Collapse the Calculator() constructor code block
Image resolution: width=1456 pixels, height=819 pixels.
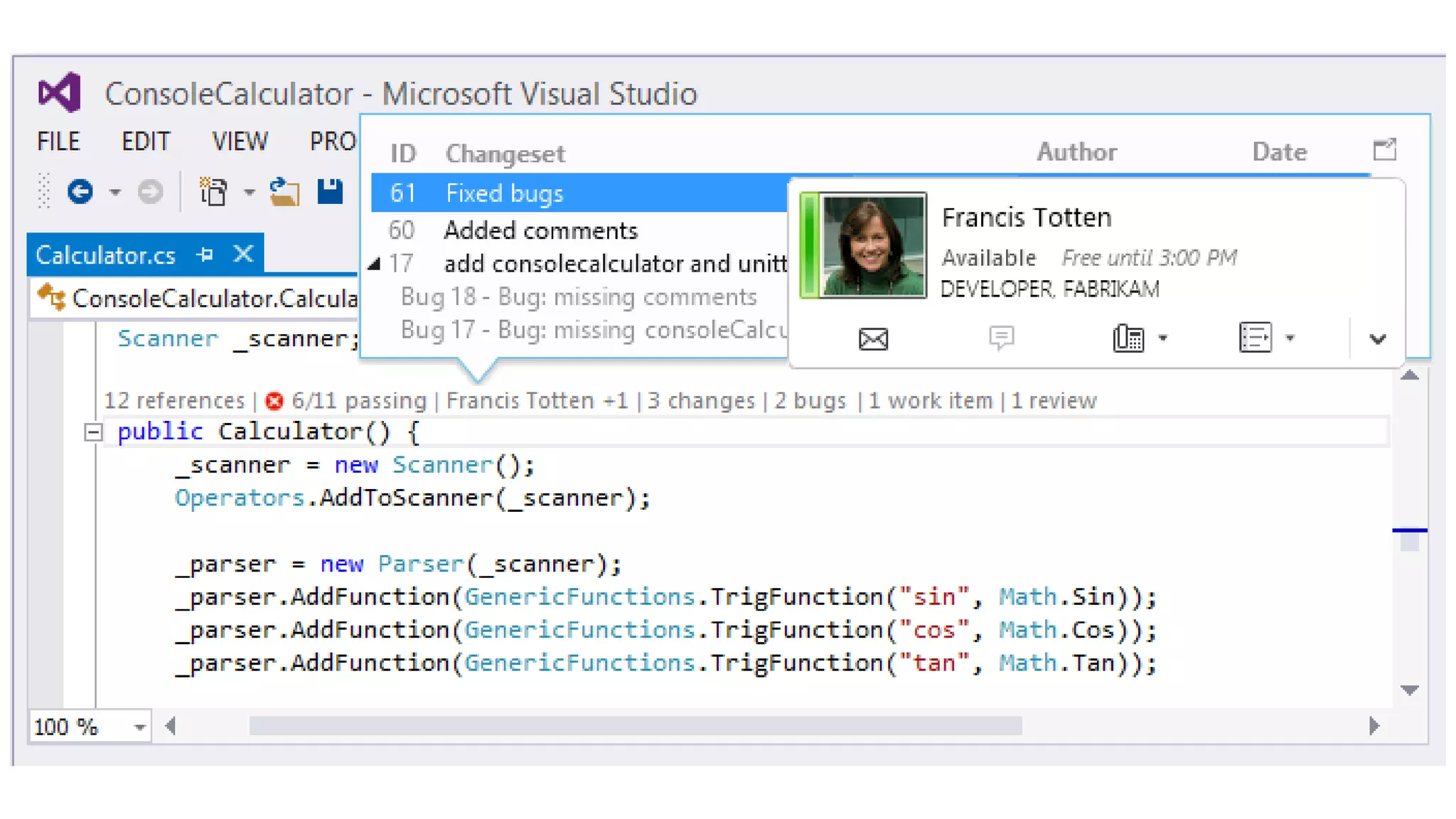click(x=92, y=432)
